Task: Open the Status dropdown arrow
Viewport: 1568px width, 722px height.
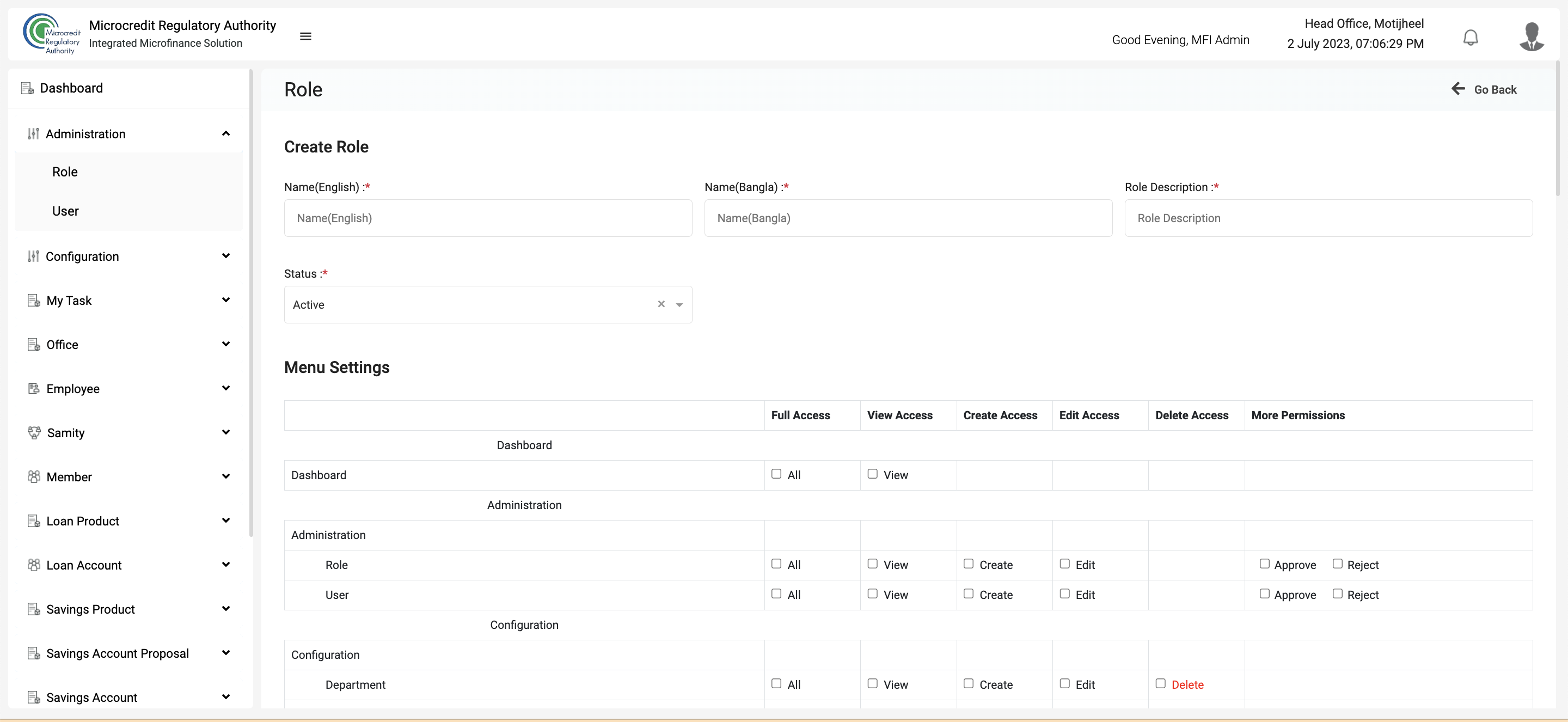Action: (679, 305)
